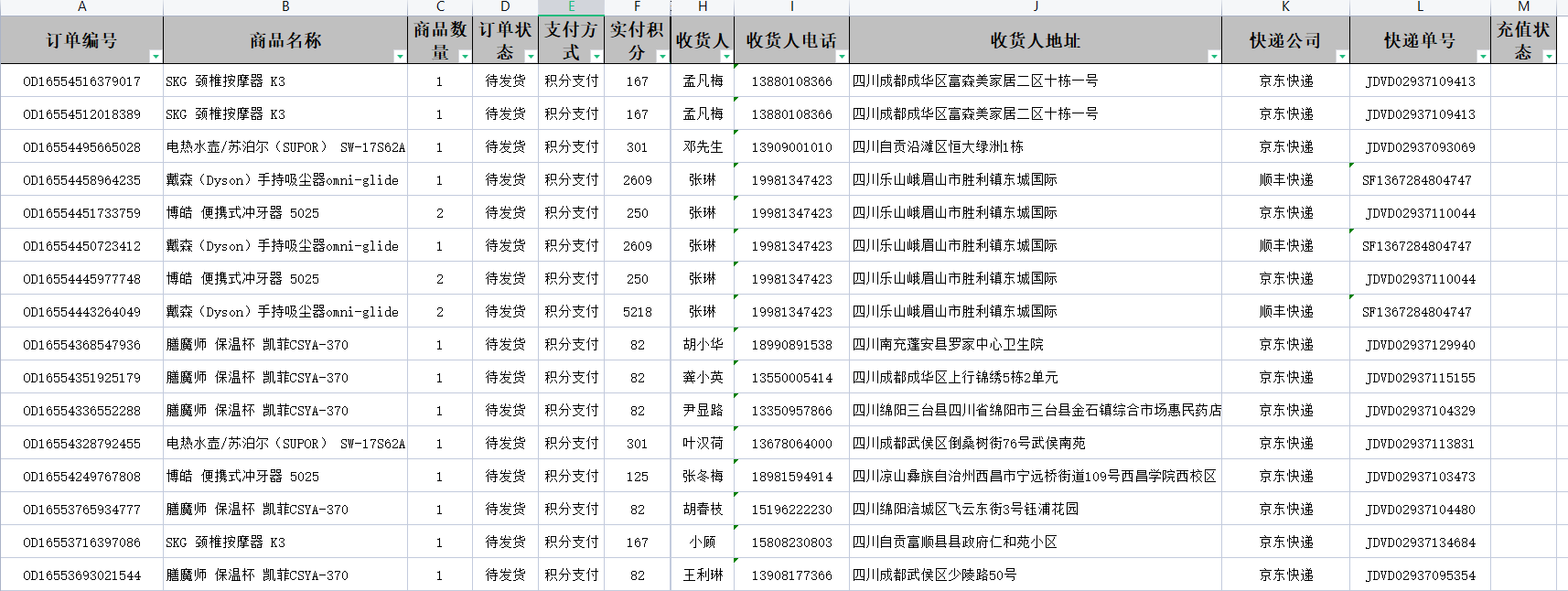Open the 快递公司 column filter dropdown
The image size is (1568, 591).
point(1342,56)
